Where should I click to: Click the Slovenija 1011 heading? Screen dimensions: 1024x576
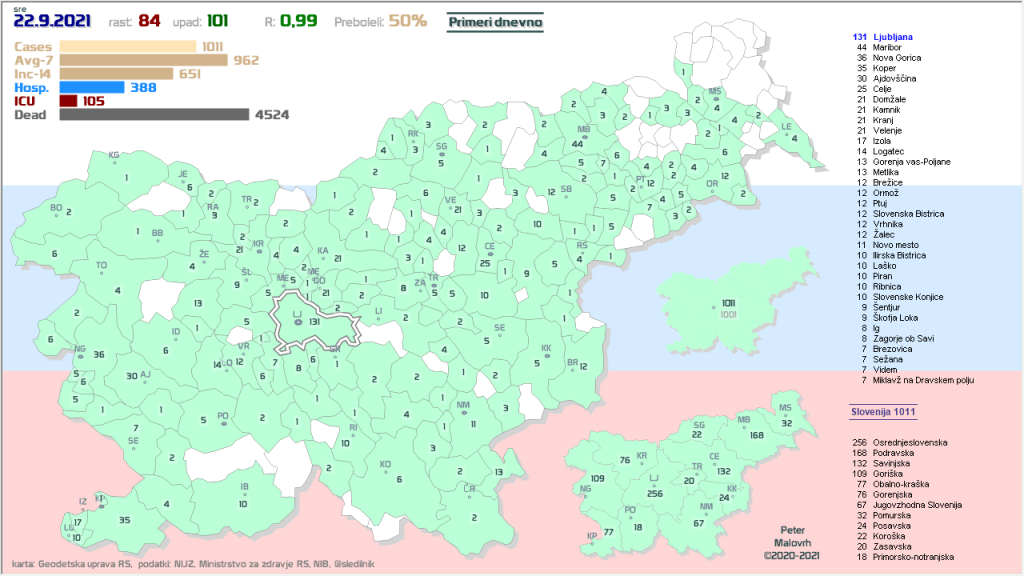[x=878, y=411]
